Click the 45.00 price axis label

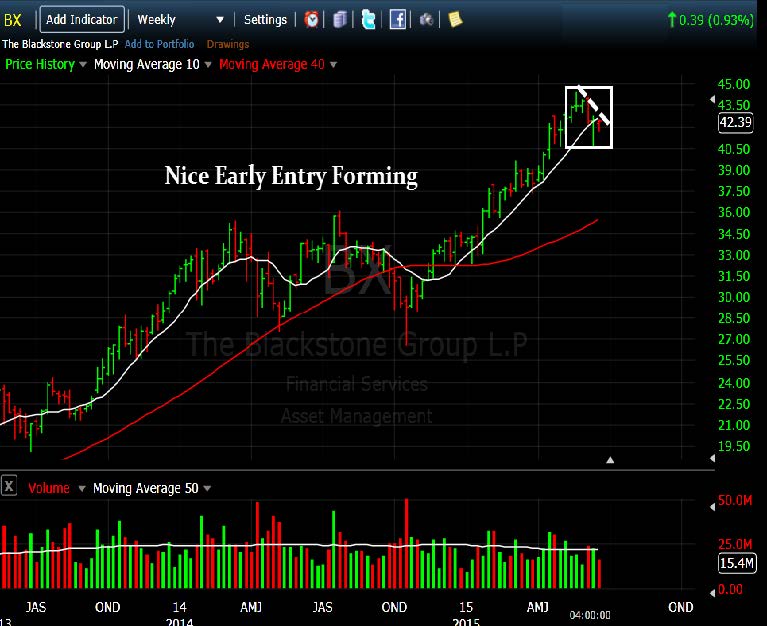733,84
